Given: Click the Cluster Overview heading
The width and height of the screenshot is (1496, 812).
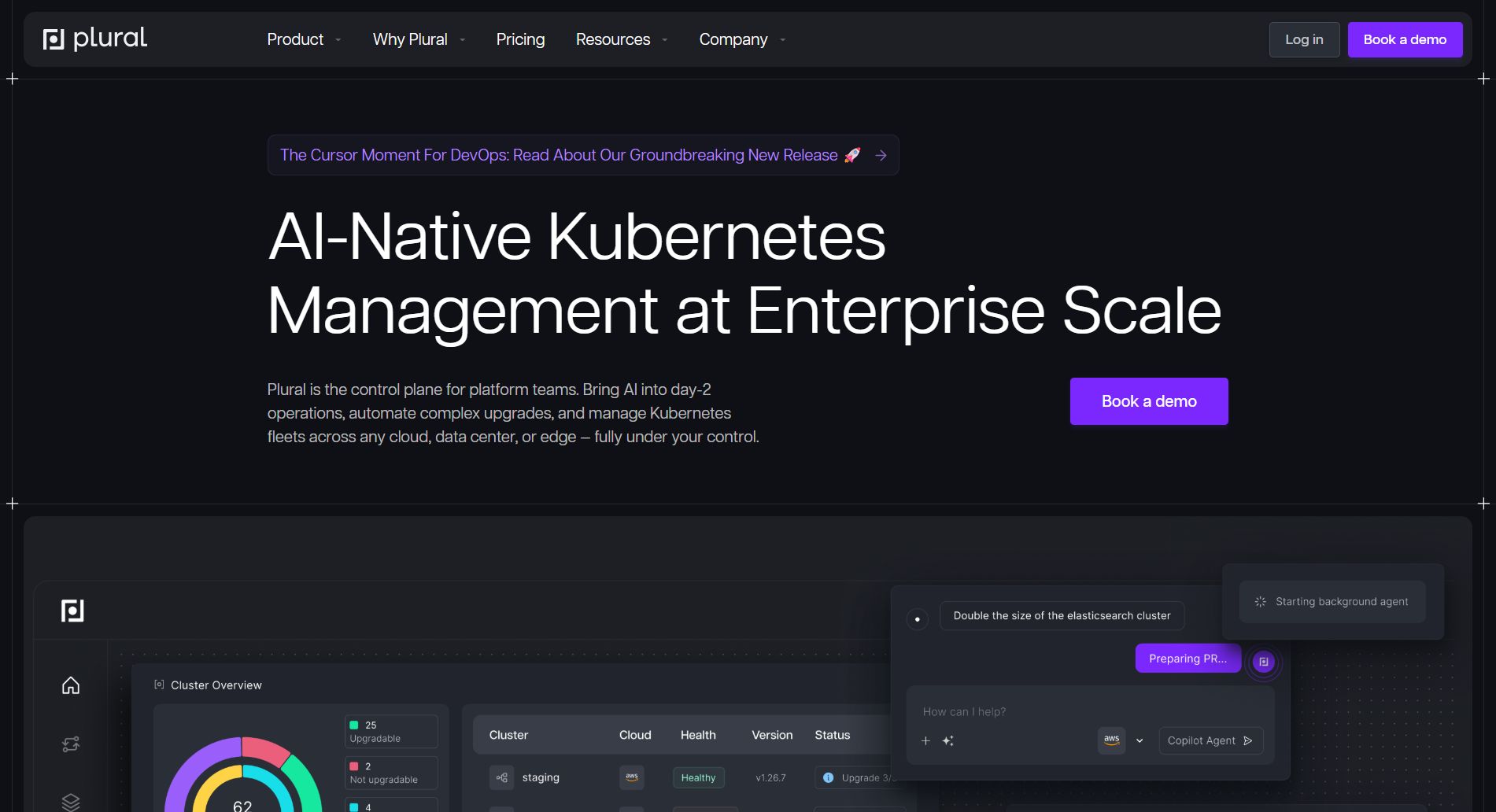Looking at the screenshot, I should tap(216, 685).
